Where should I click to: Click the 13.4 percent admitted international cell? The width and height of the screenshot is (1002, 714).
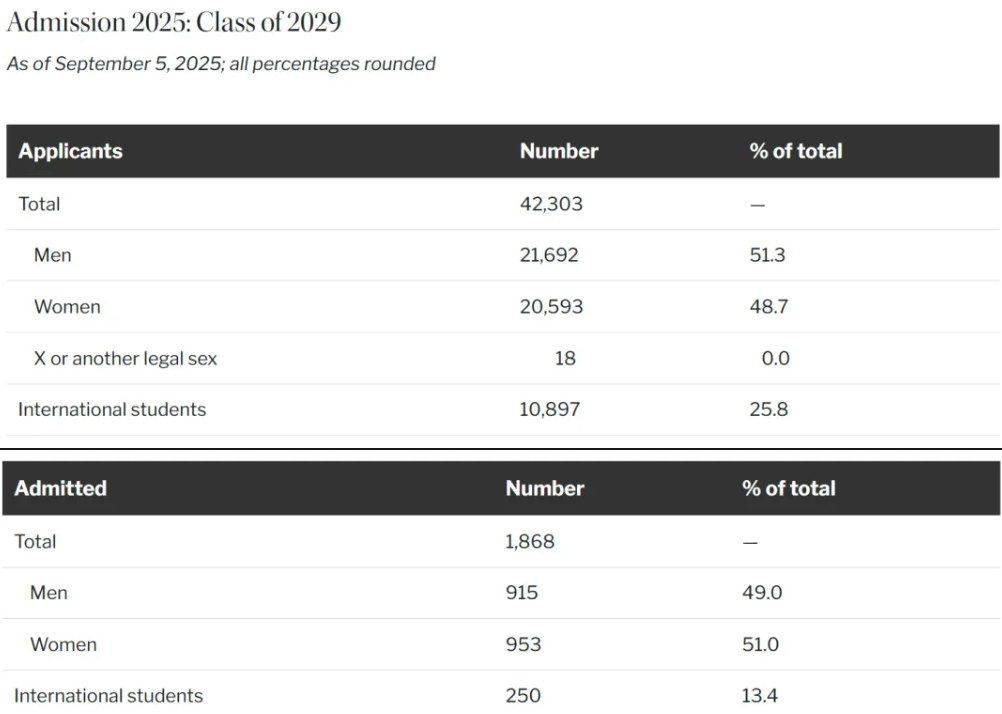point(760,696)
